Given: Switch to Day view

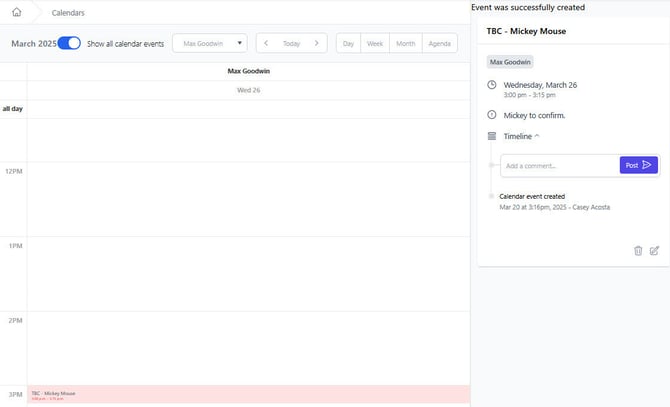Looking at the screenshot, I should pos(348,44).
